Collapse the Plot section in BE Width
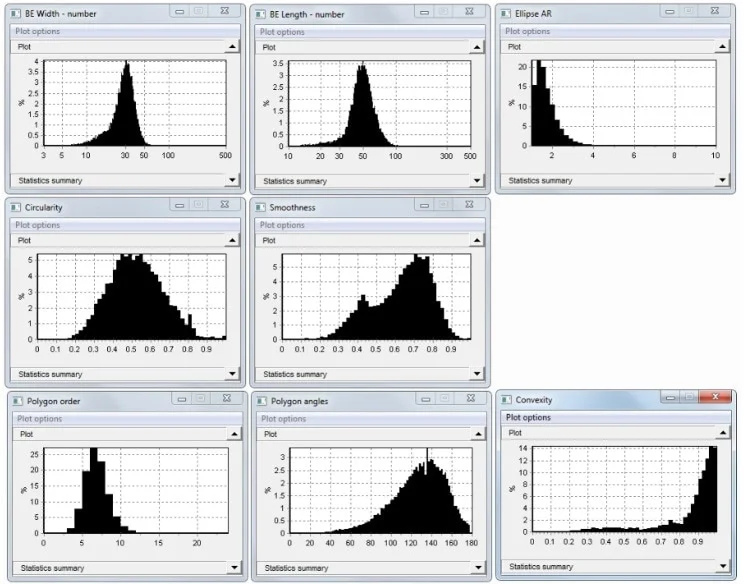Screen dimensions: 744x584 point(232,46)
